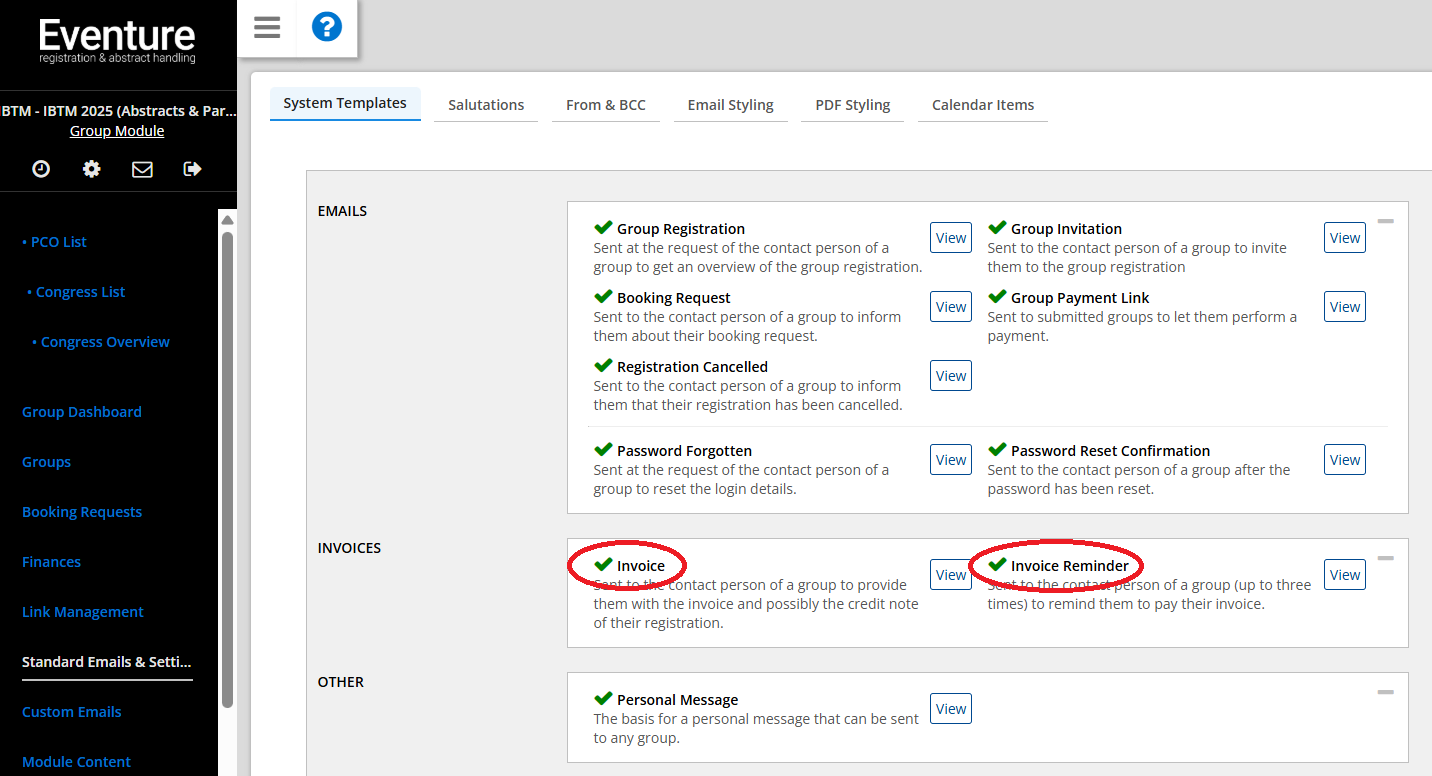
Task: Collapse the Other section with minus icon
Action: (1385, 692)
